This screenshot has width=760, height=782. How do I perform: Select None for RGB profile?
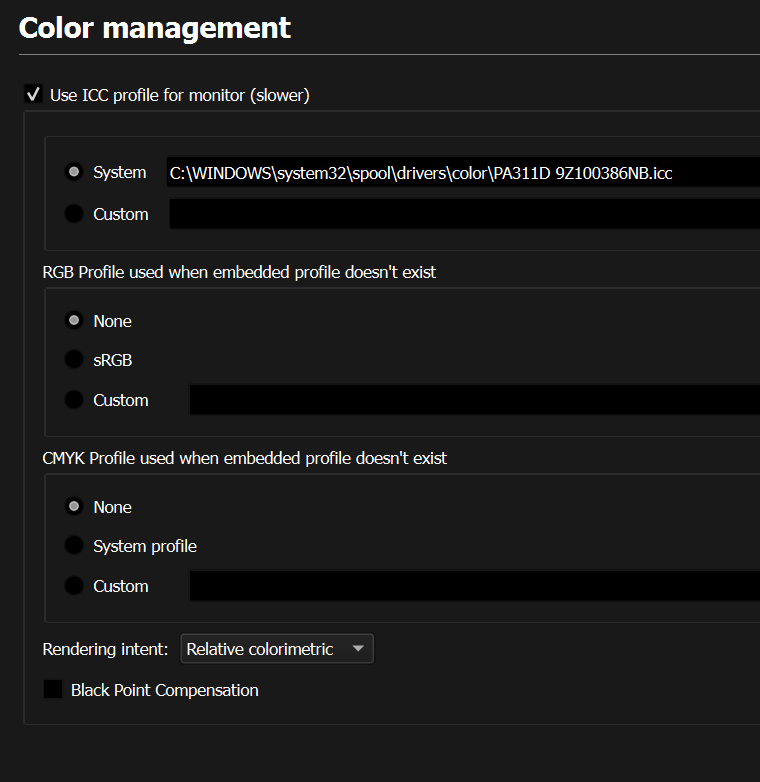[x=74, y=321]
